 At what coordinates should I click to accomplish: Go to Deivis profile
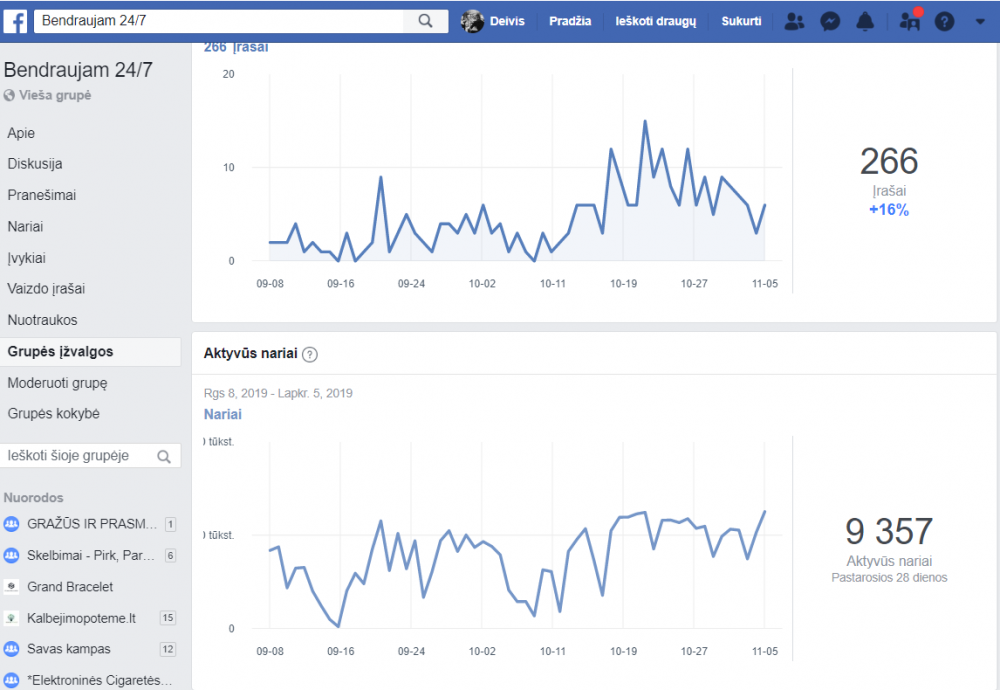click(493, 21)
